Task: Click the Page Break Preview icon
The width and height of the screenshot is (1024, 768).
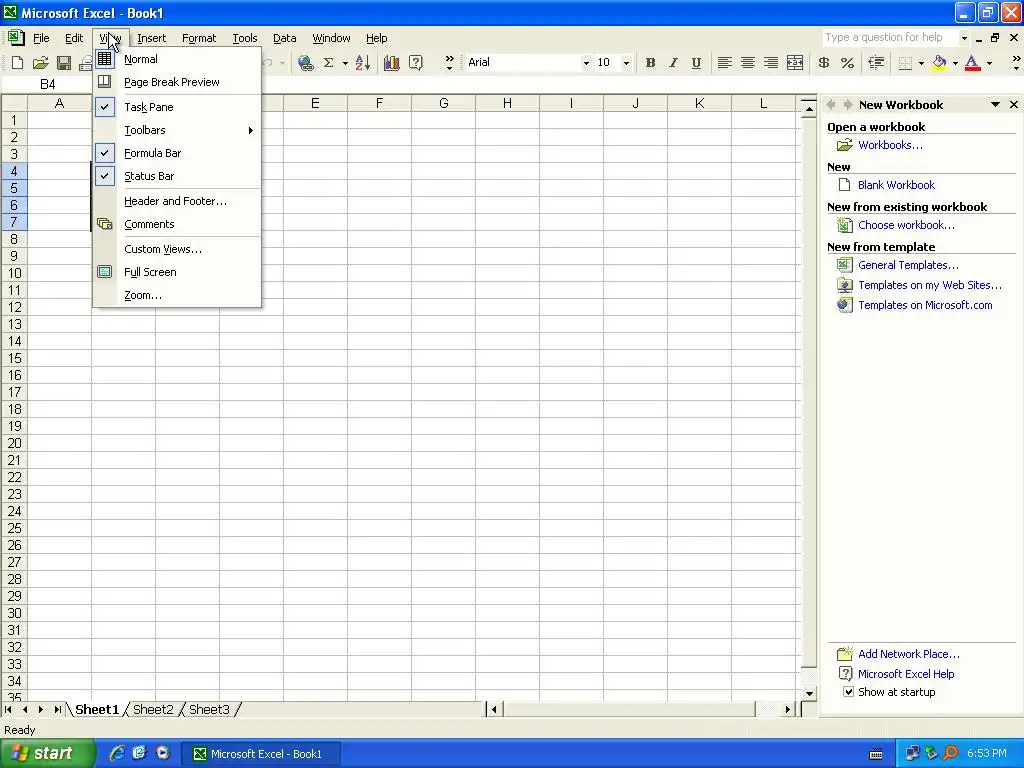Action: [x=104, y=82]
